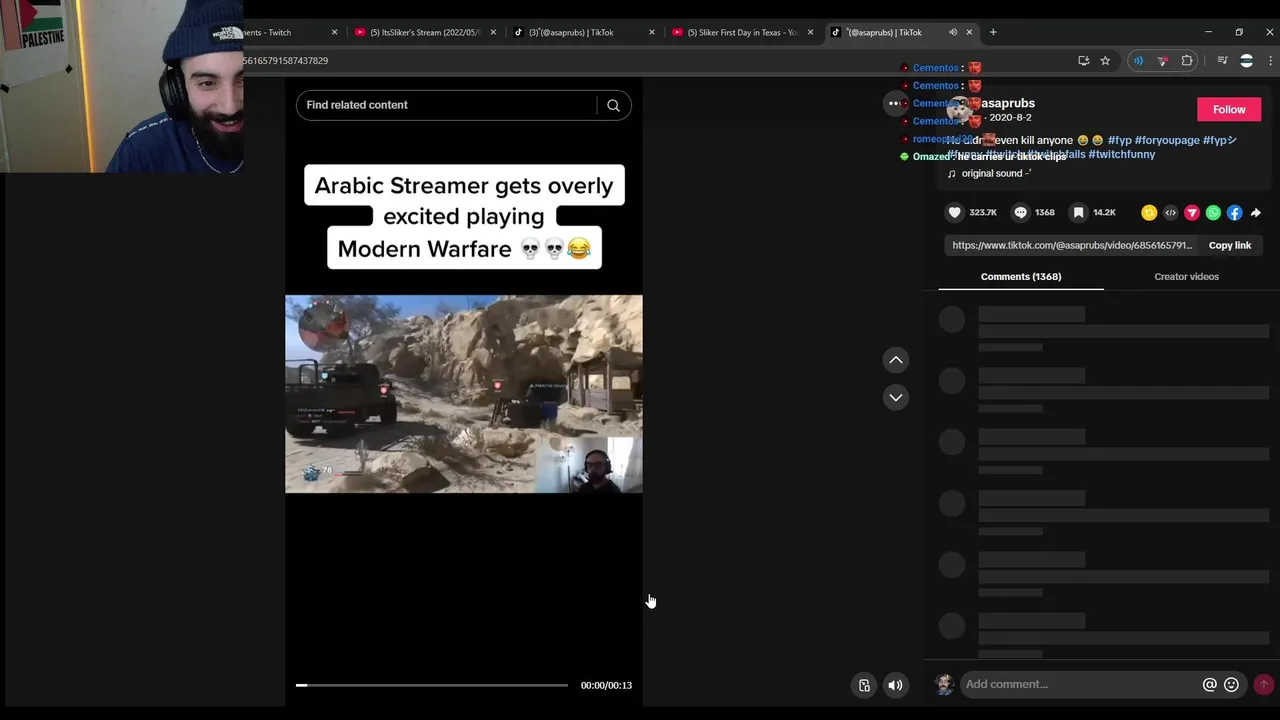Viewport: 1280px width, 720px height.
Task: Open Chrome three-dot menu
Action: coord(1270,61)
